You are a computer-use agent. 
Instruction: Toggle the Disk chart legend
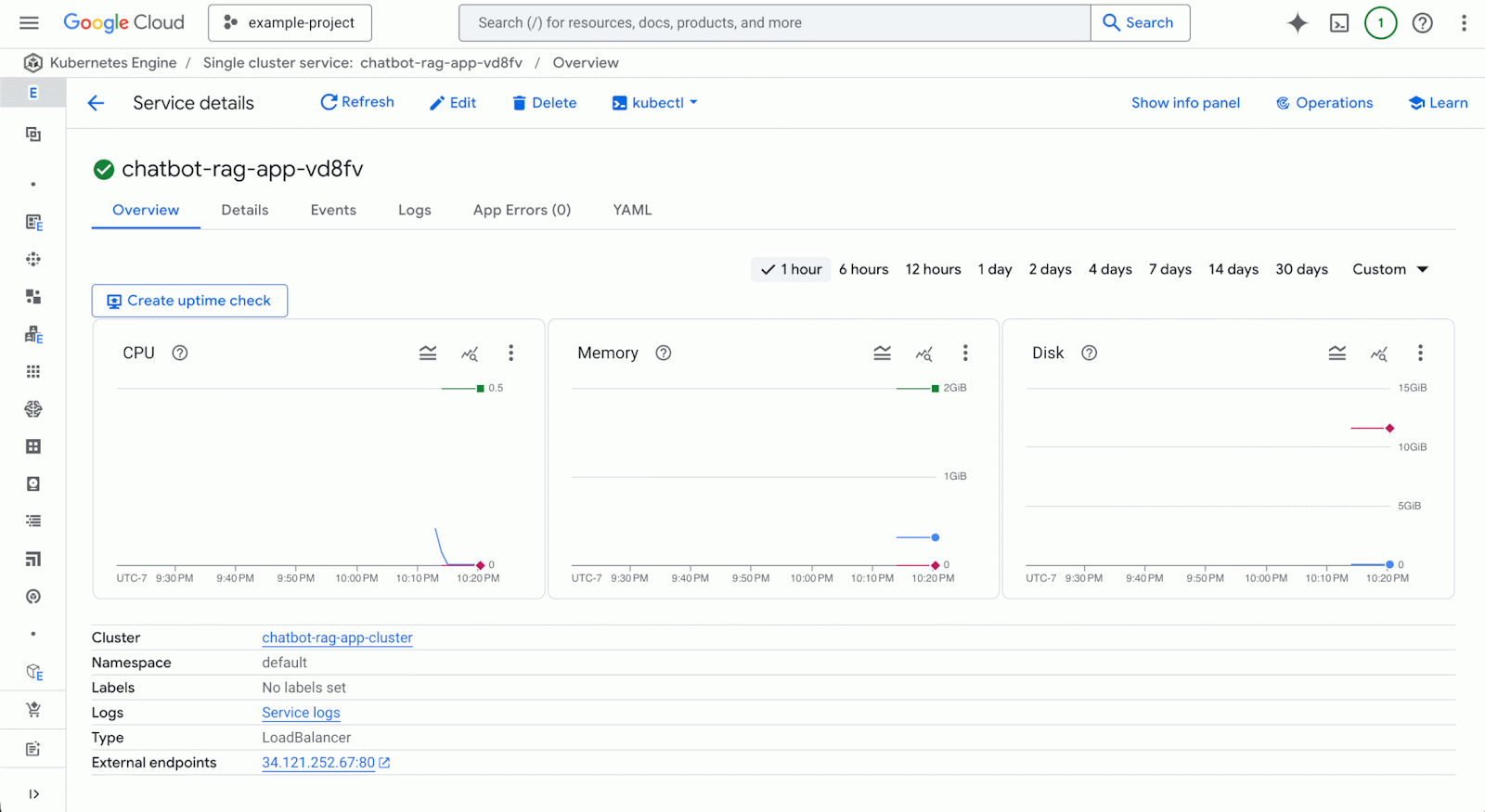coord(1337,354)
